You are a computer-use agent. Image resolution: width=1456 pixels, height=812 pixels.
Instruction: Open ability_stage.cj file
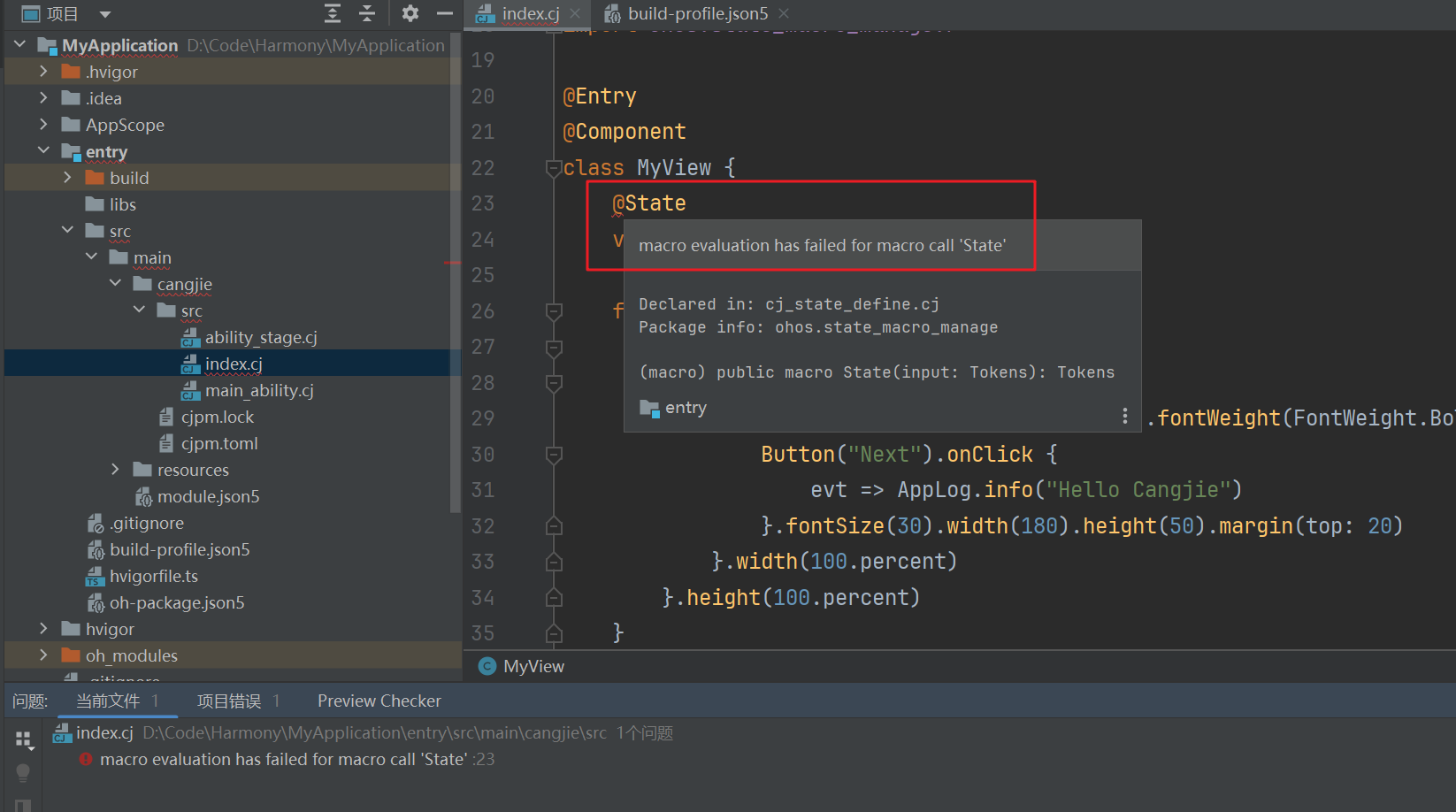click(261, 337)
